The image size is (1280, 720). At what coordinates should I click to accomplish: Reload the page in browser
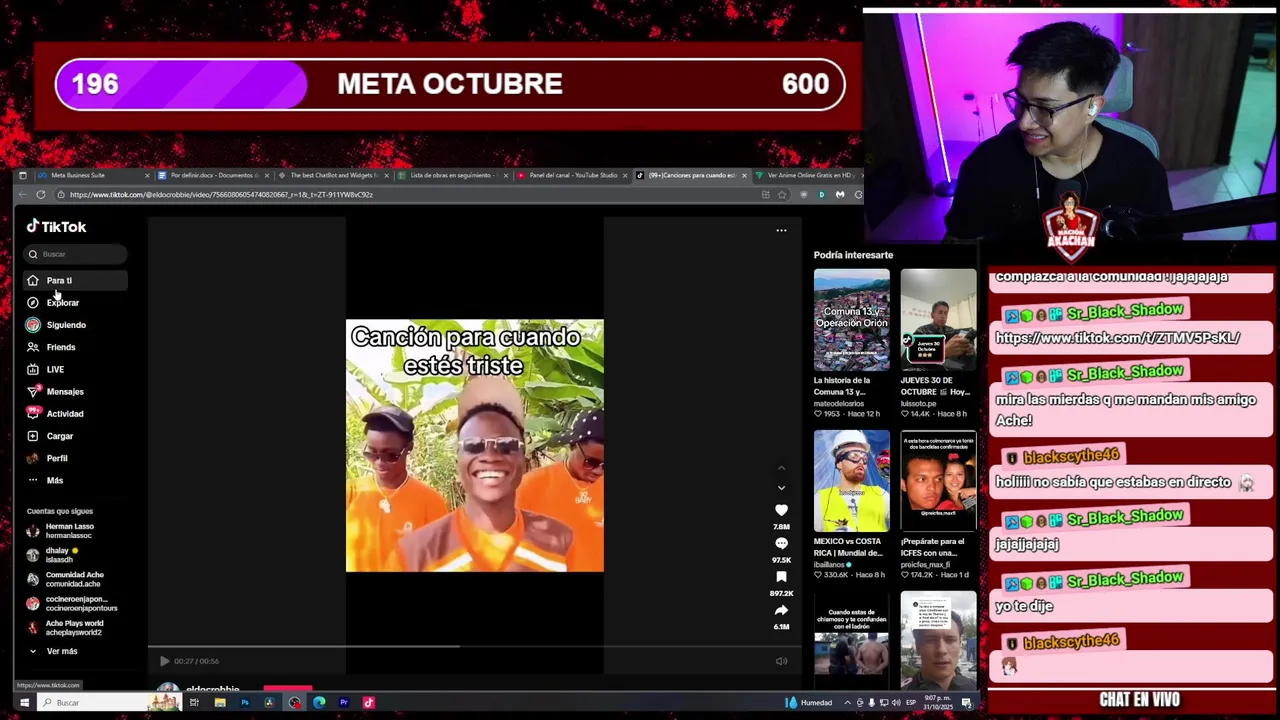[x=41, y=195]
